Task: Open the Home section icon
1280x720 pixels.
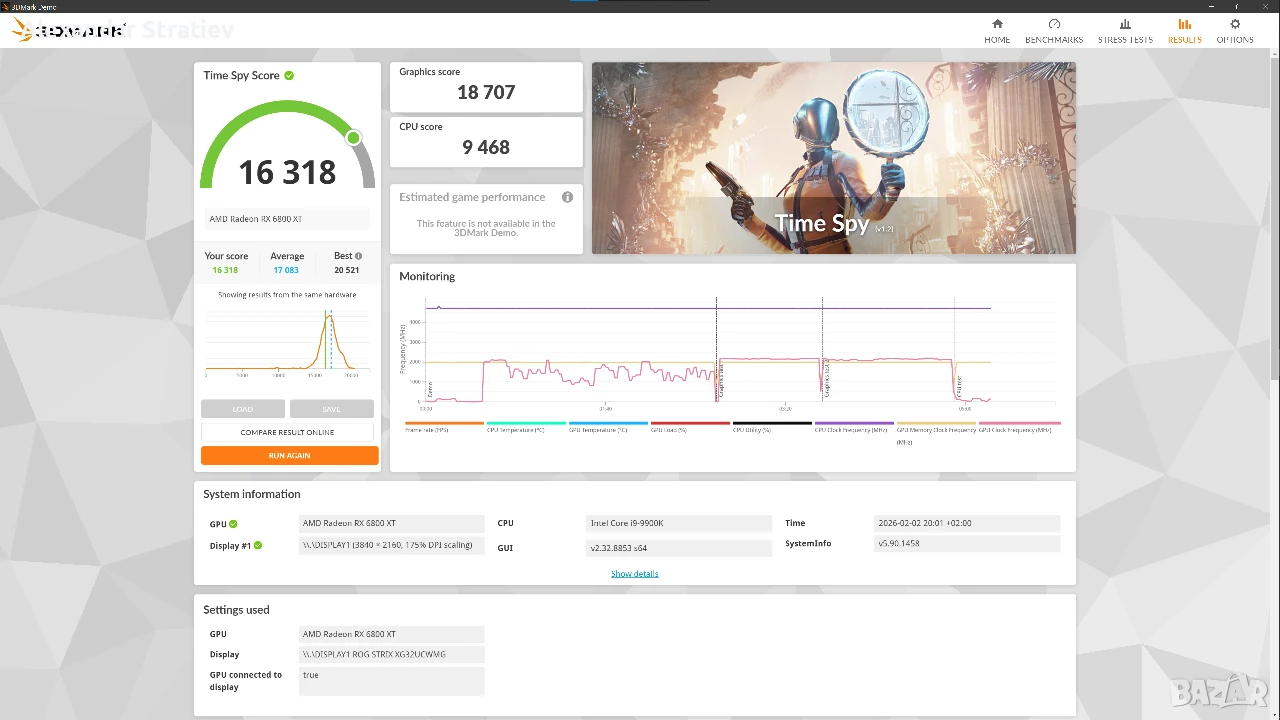Action: 997,24
